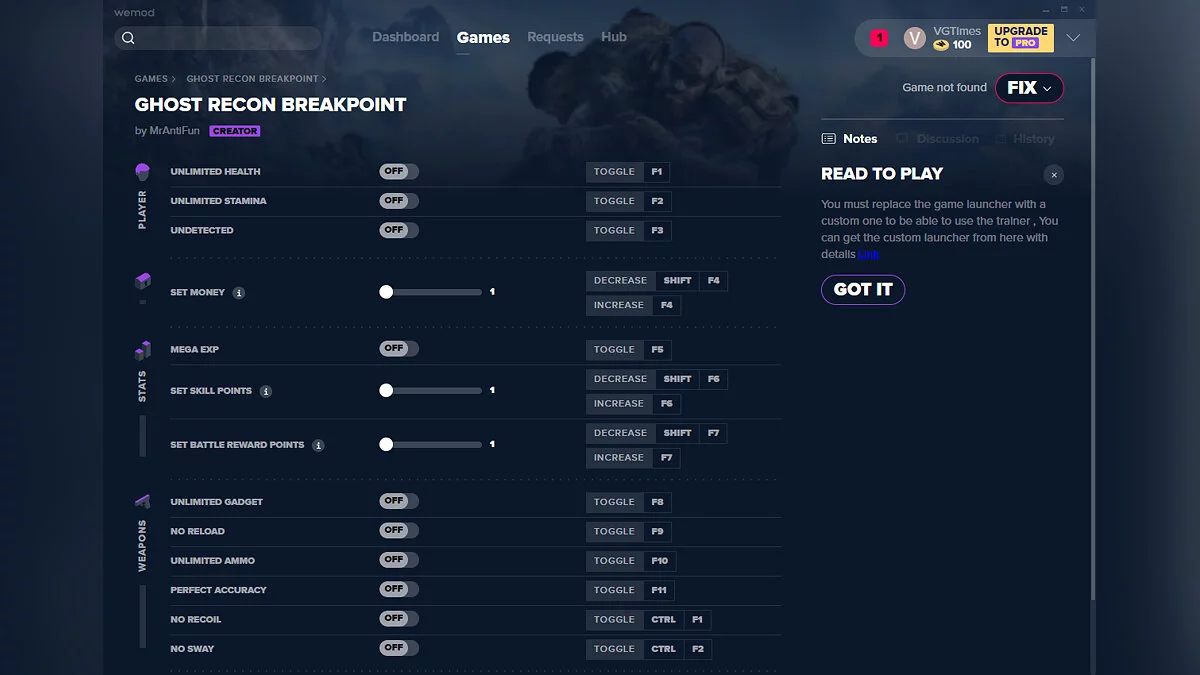
Task: Click the notifications badge showing 1
Action: point(878,37)
